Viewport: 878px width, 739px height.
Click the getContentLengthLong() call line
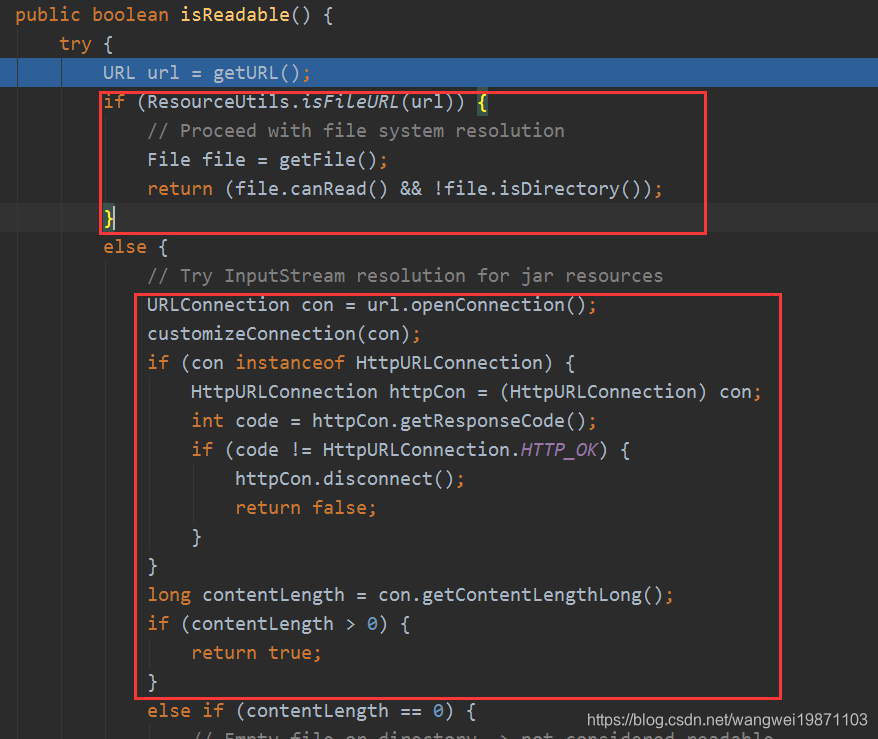pyautogui.click(x=410, y=595)
